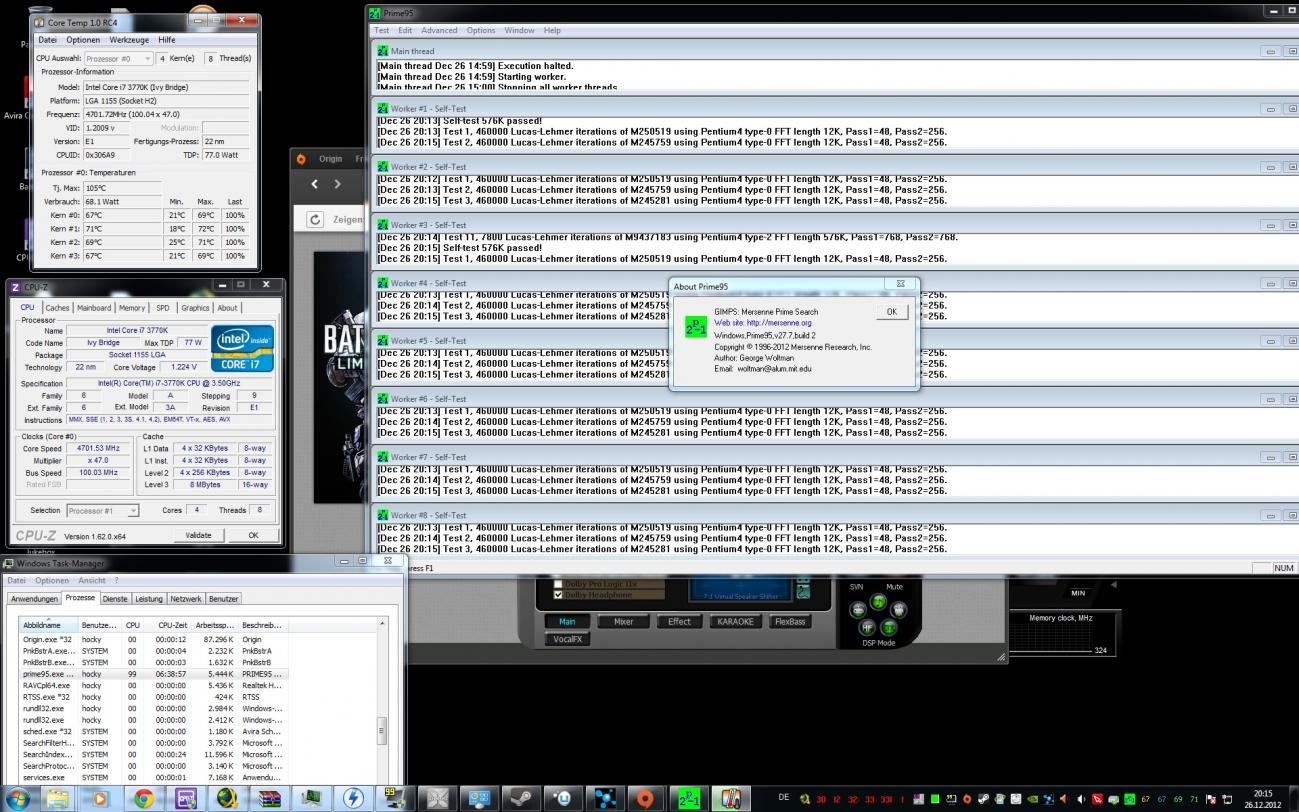Sort processes by Abbildname column header
This screenshot has height=812, width=1299.
coord(49,624)
